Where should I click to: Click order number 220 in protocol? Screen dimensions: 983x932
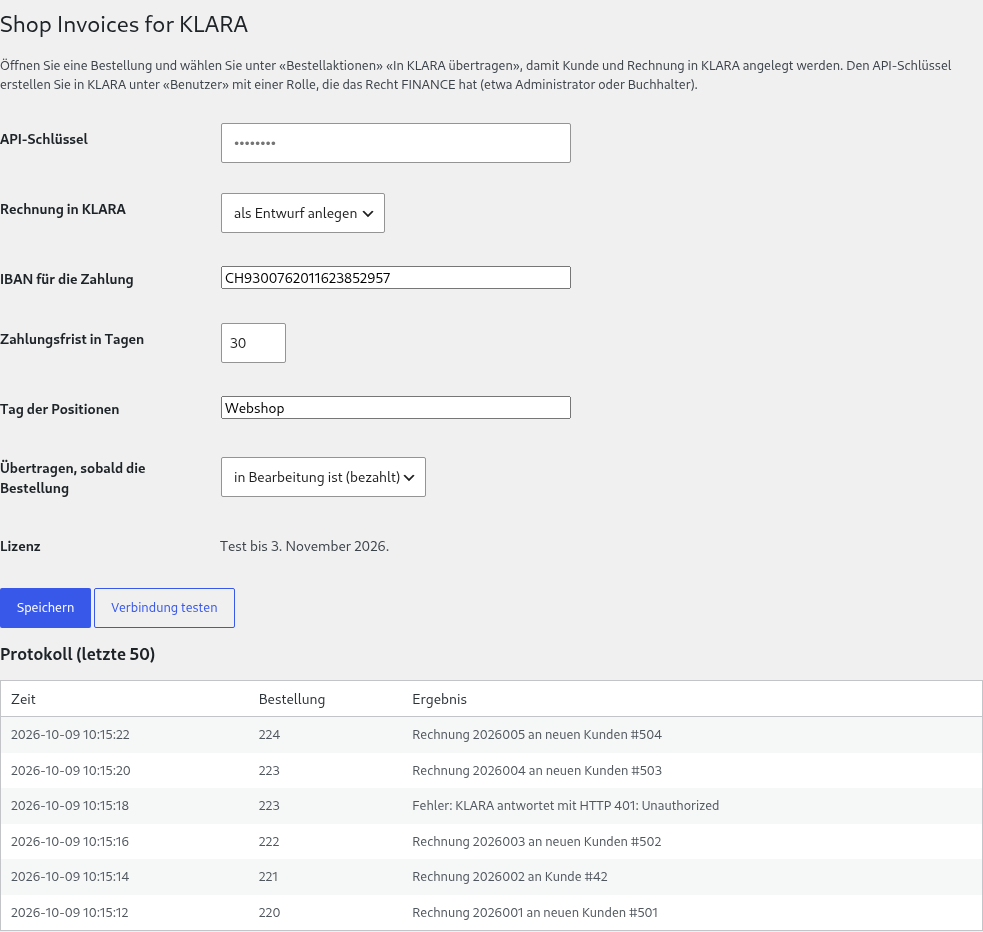click(269, 913)
